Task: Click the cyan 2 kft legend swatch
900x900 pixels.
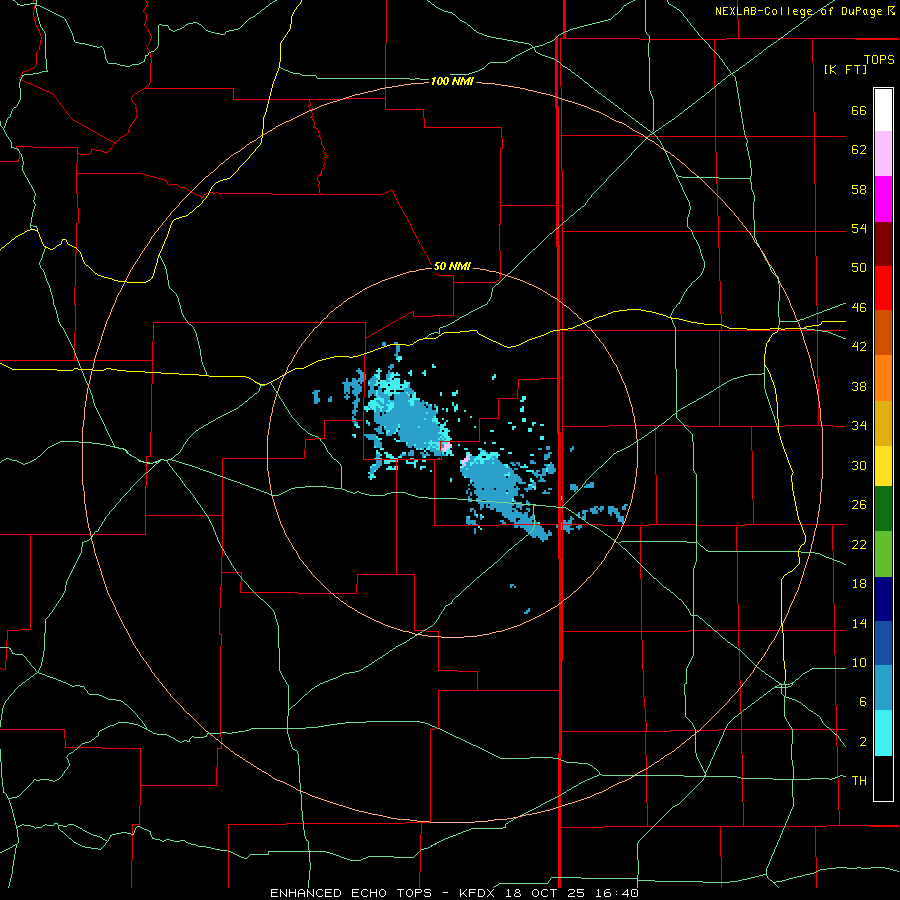Action: (883, 733)
